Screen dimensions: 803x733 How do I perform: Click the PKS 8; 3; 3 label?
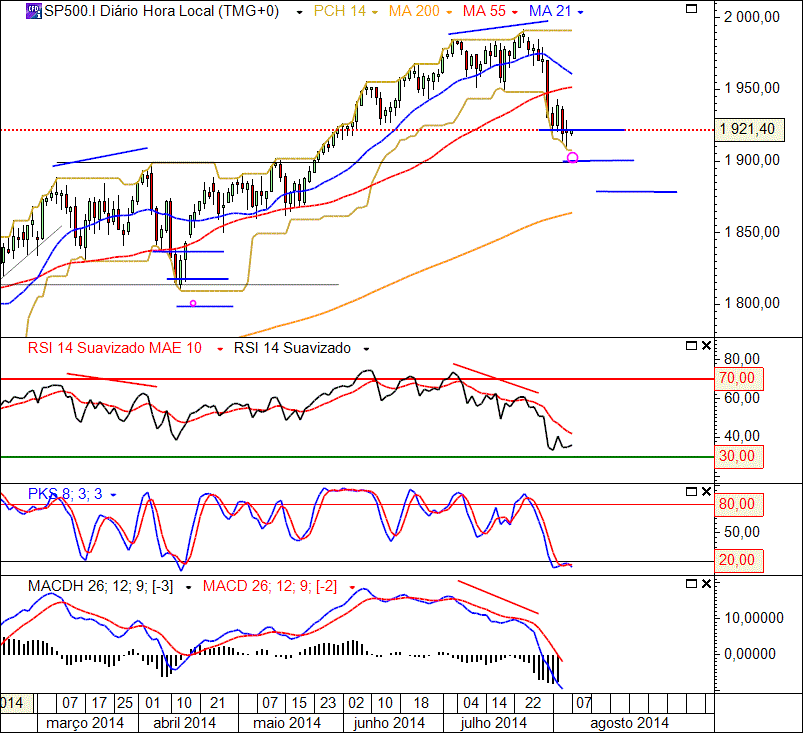coord(65,494)
